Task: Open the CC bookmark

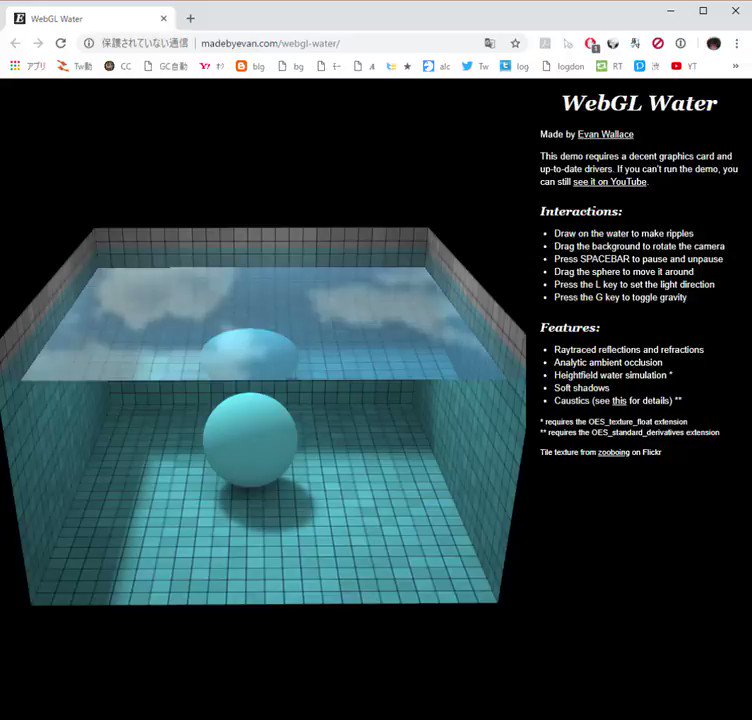Action: click(118, 66)
